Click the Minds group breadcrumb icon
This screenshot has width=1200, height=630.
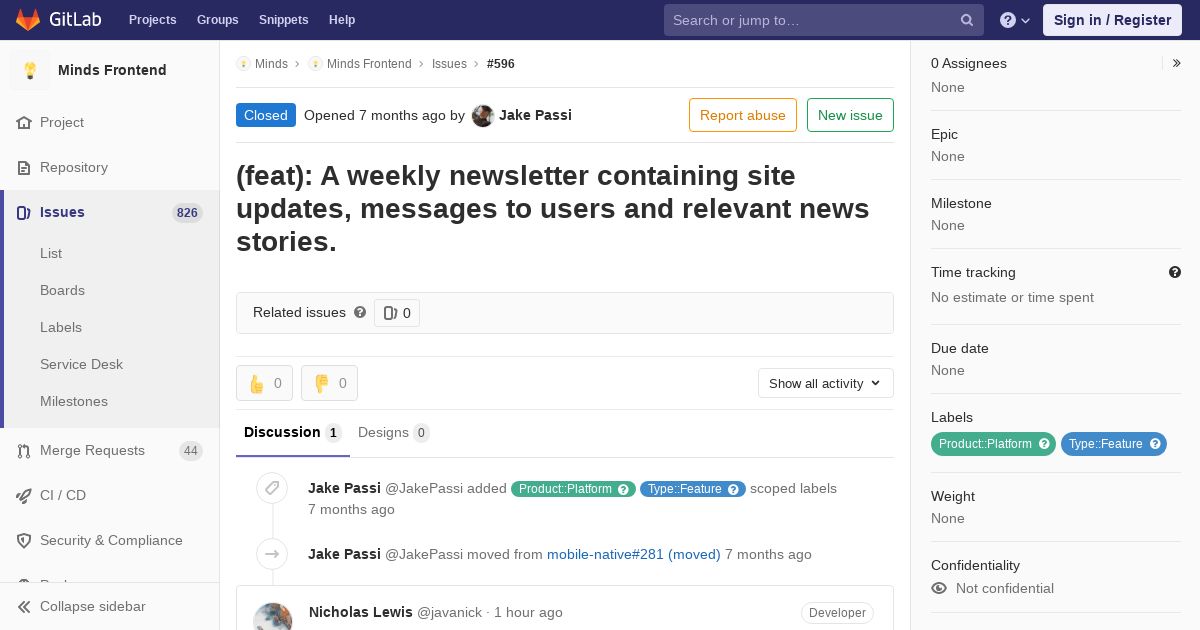(x=243, y=63)
